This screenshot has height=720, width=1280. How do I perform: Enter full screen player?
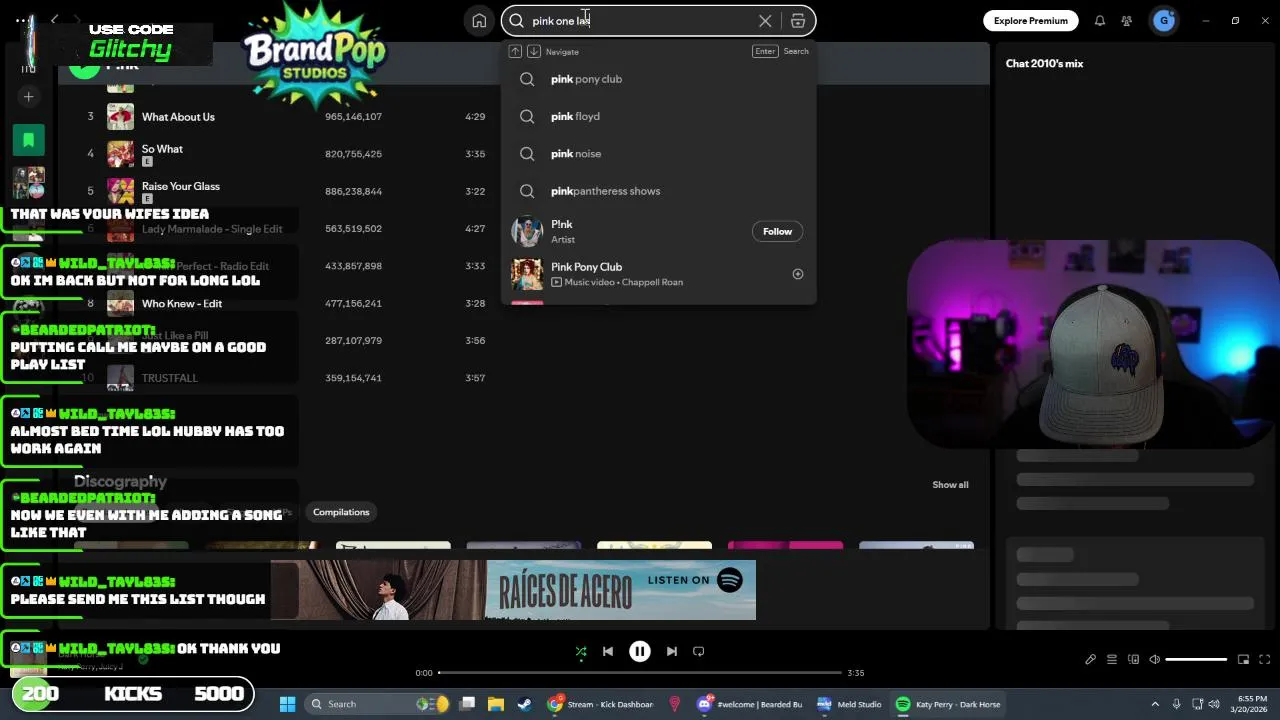(x=1265, y=659)
